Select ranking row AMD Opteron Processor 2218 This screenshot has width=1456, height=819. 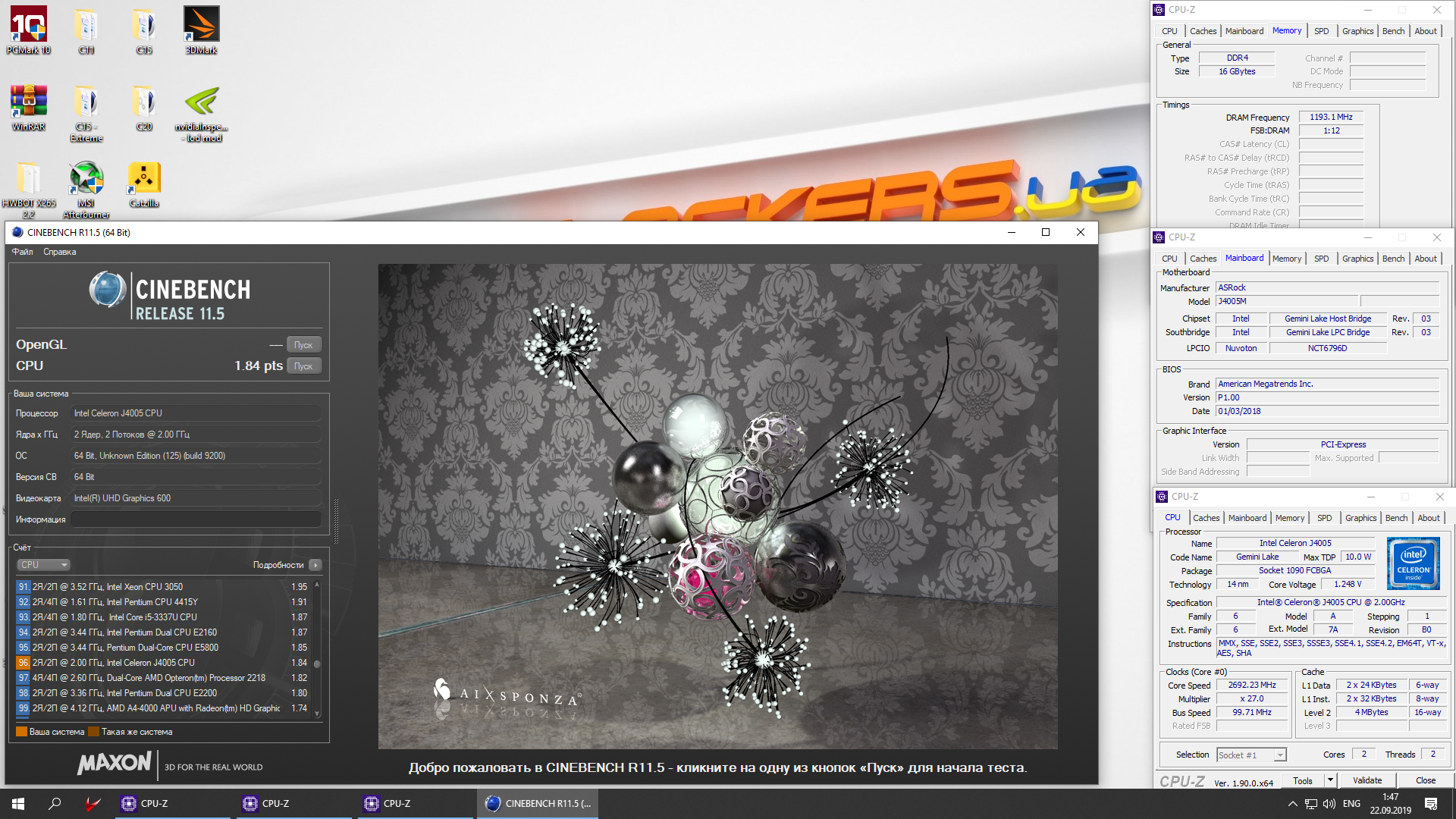pos(163,678)
